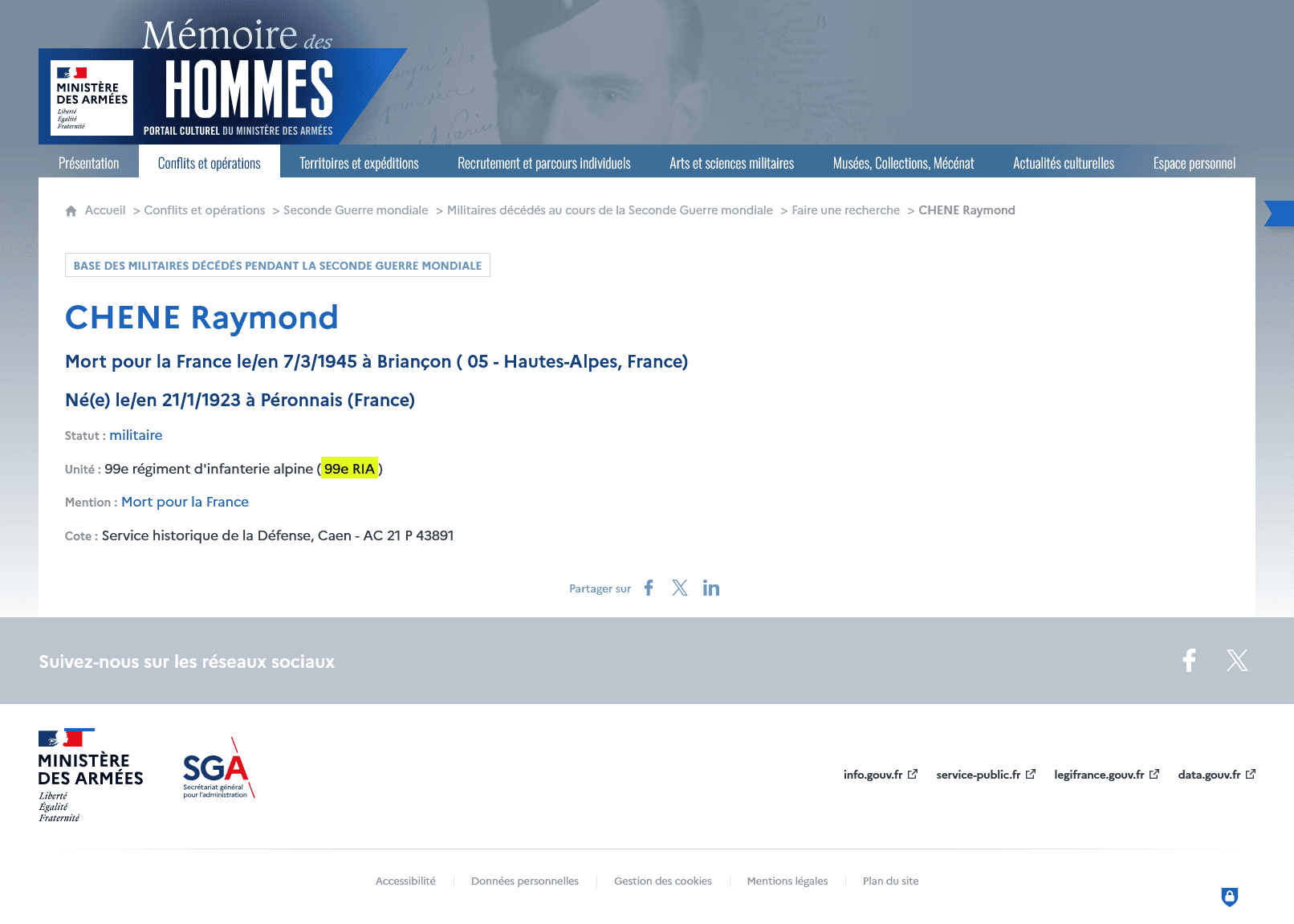Share on LinkedIn via Partager sur

(711, 588)
